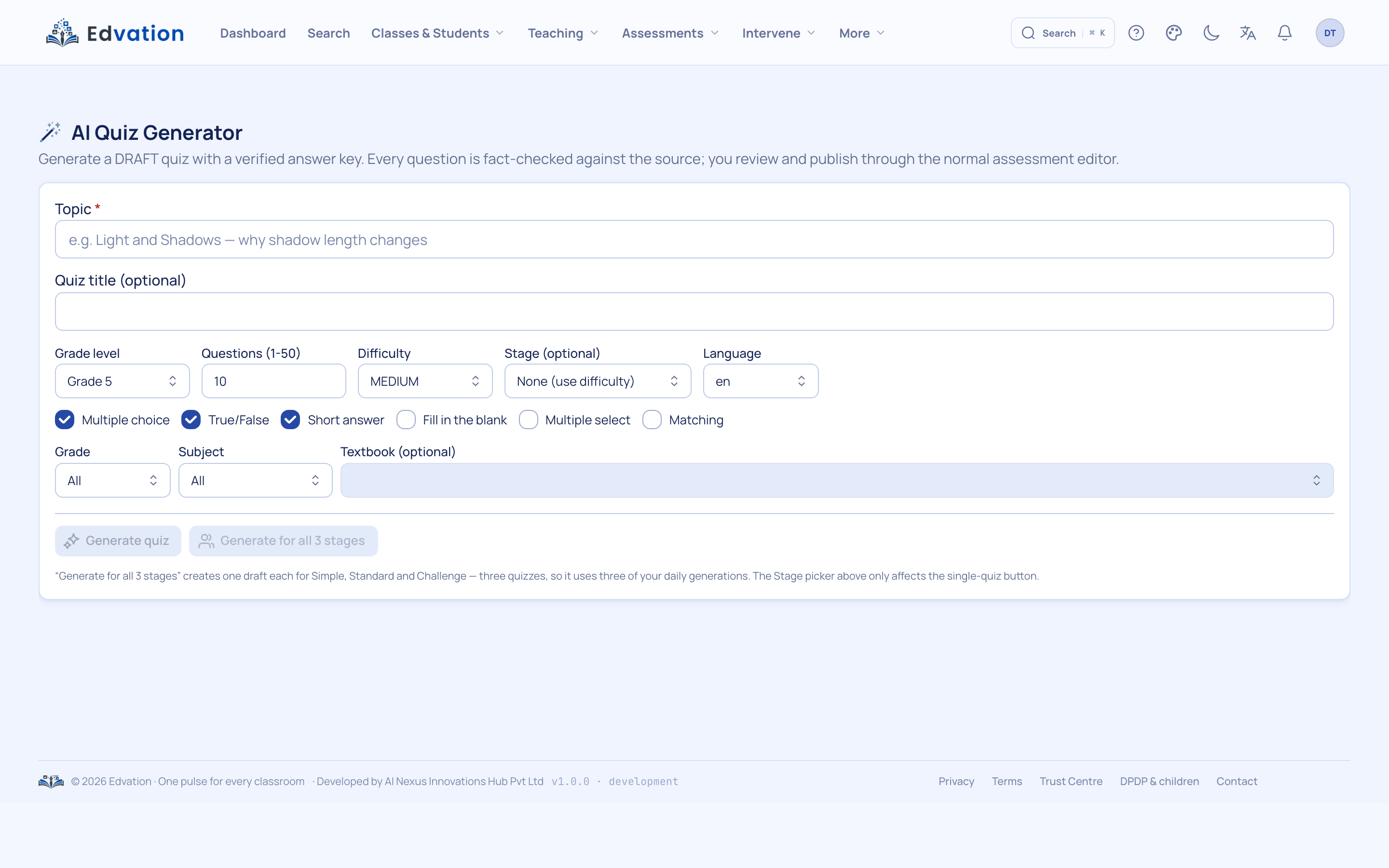Expand the Assessments menu
1389x868 pixels.
[x=670, y=33]
